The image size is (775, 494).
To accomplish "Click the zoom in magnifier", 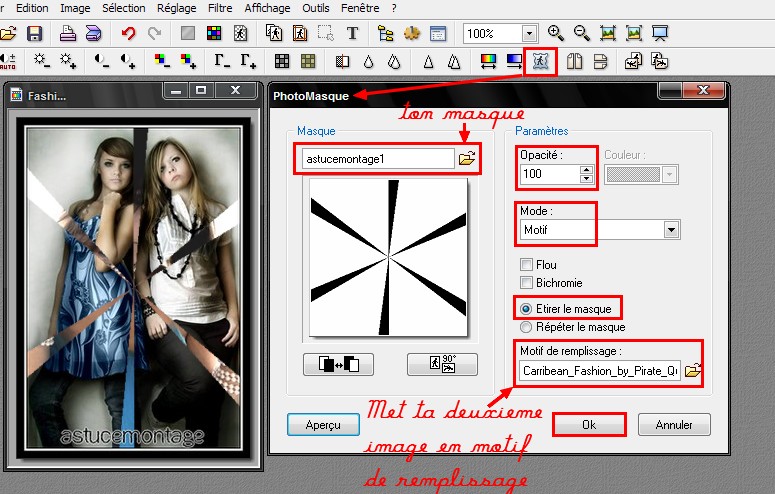I will click(556, 33).
